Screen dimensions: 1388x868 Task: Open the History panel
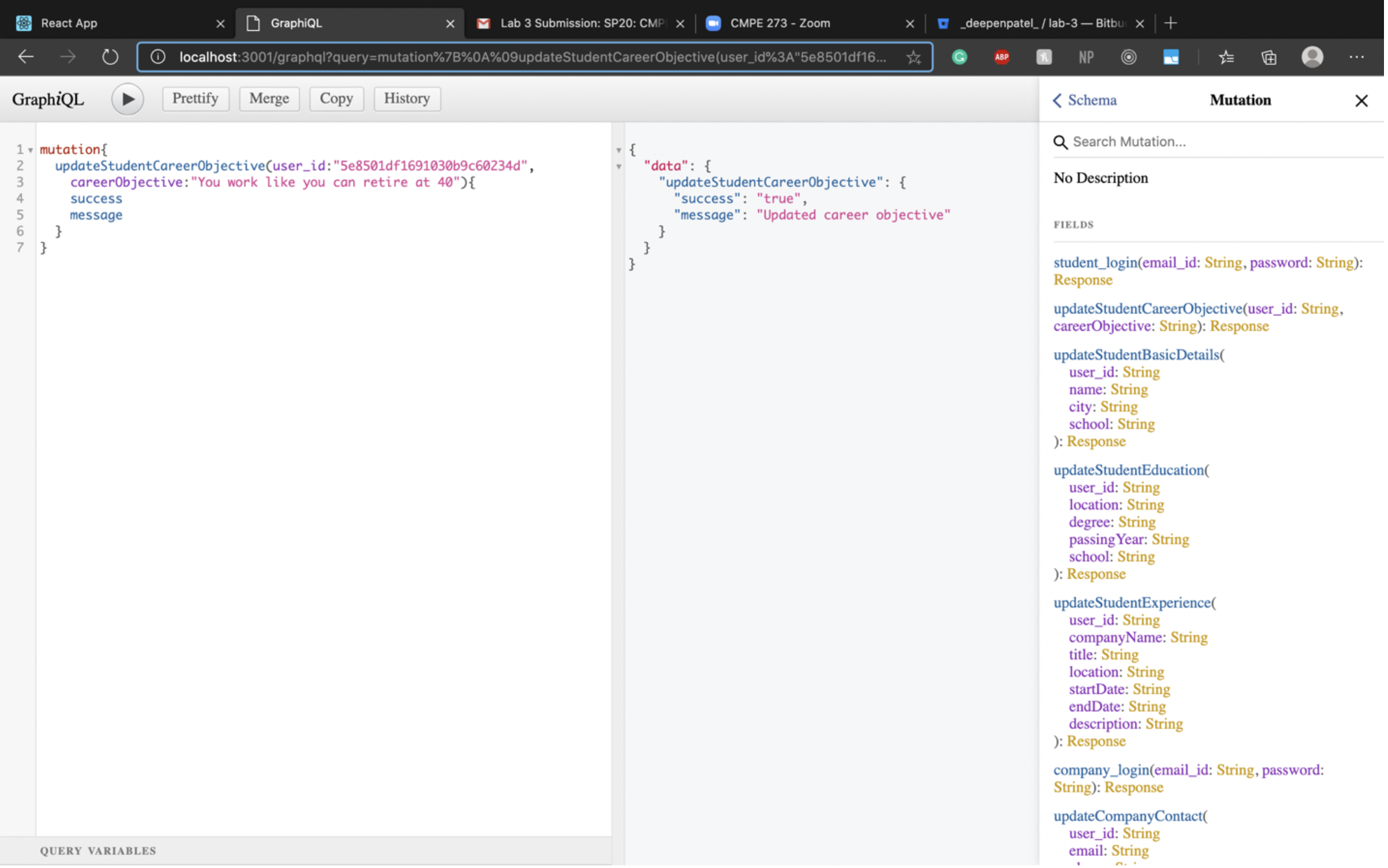tap(408, 99)
